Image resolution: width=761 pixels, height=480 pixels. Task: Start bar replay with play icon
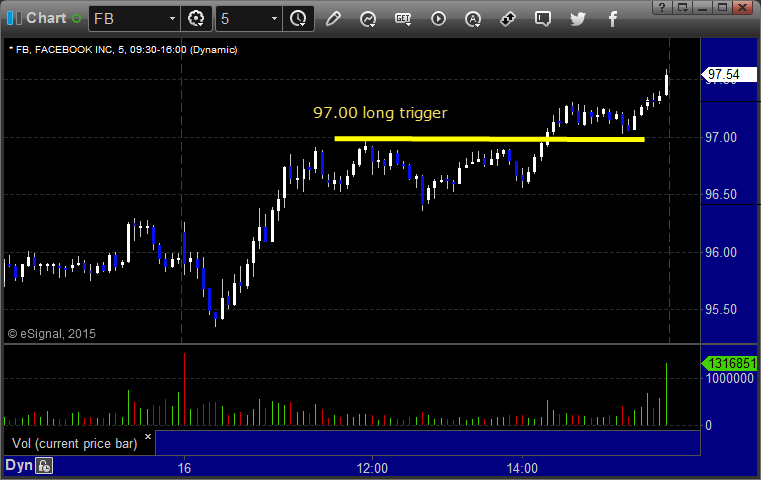[x=438, y=19]
